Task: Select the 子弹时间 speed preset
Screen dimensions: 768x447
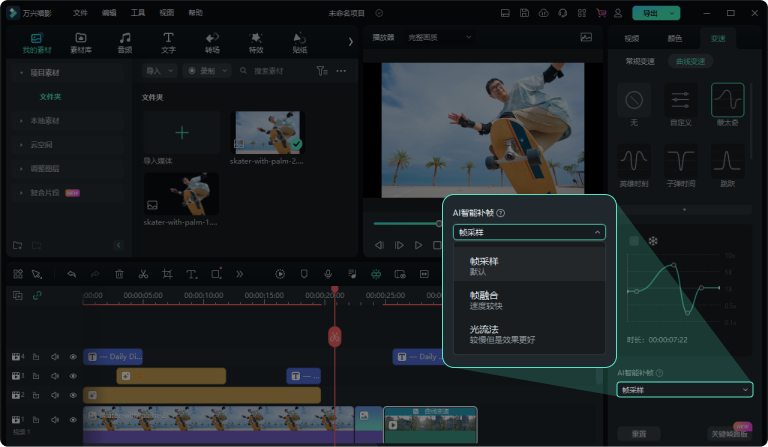Action: click(x=681, y=166)
